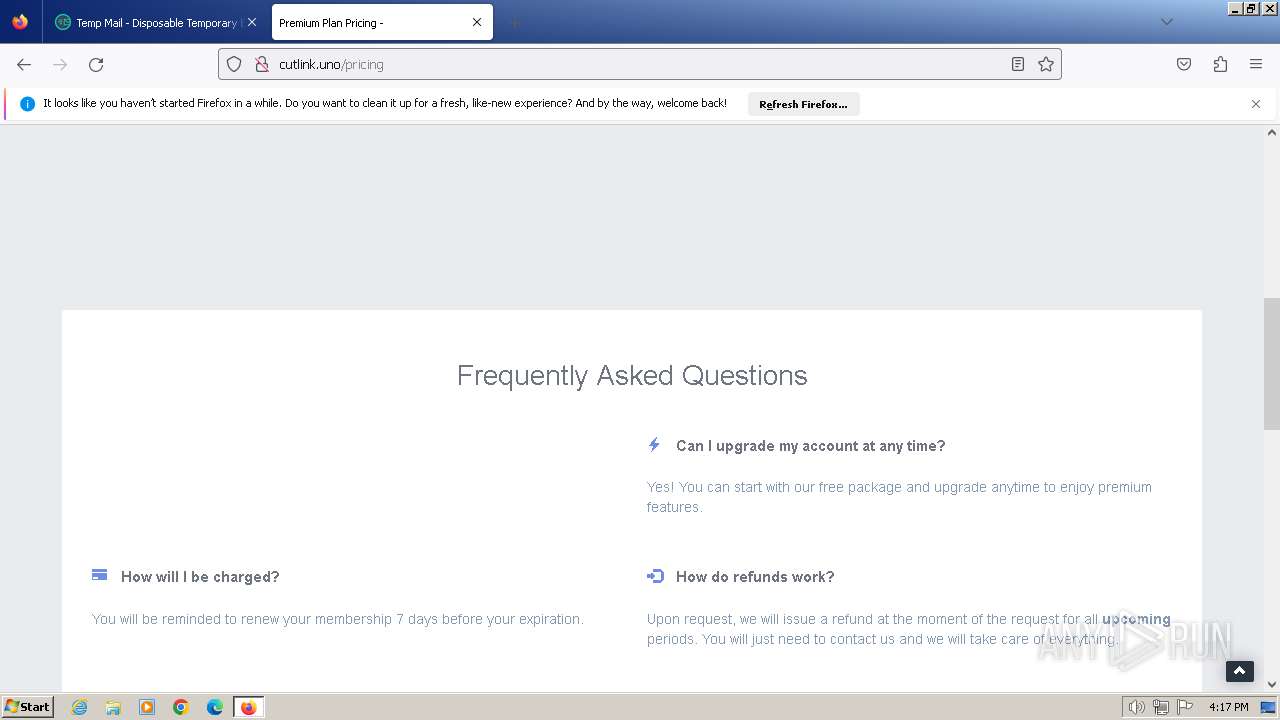This screenshot has width=1280, height=720.
Task: Close the Temp Mail tab
Action: pos(251,22)
